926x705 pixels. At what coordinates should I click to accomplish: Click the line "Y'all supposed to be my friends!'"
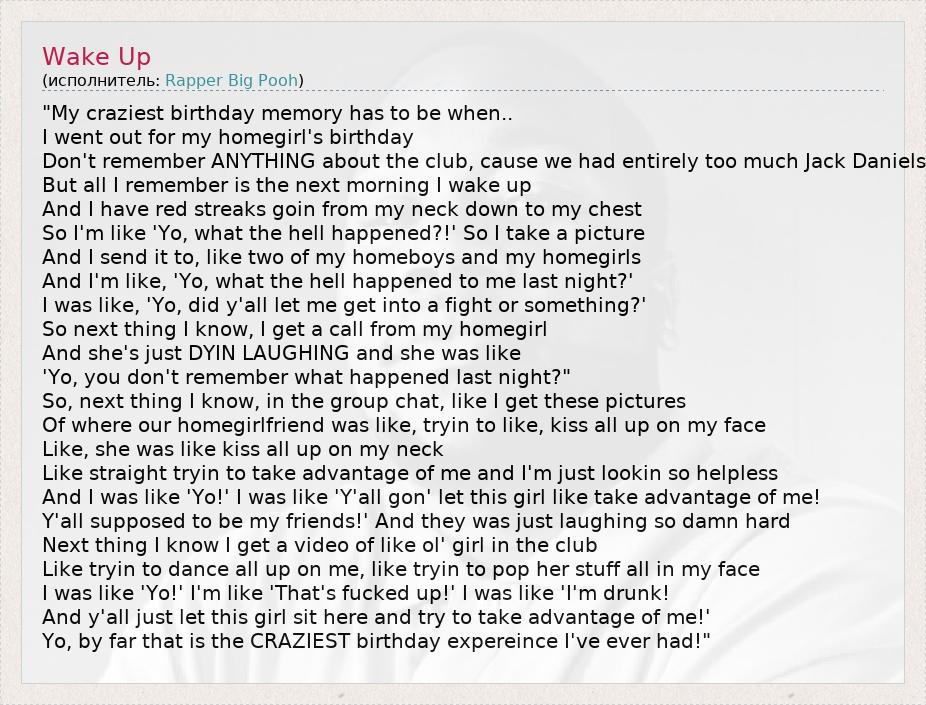point(416,521)
